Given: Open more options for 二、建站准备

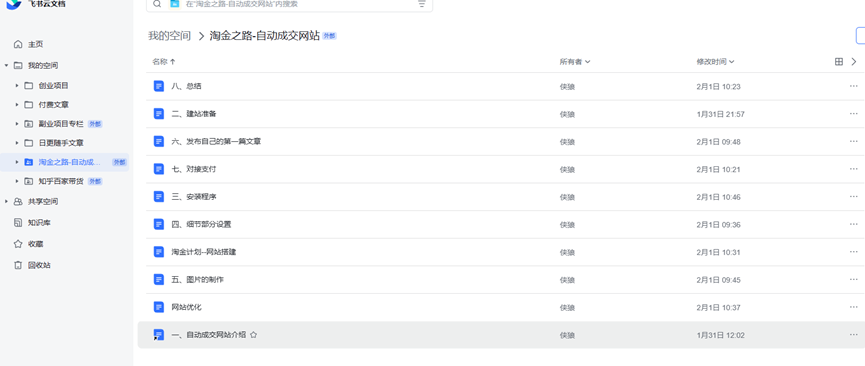Looking at the screenshot, I should click(853, 114).
